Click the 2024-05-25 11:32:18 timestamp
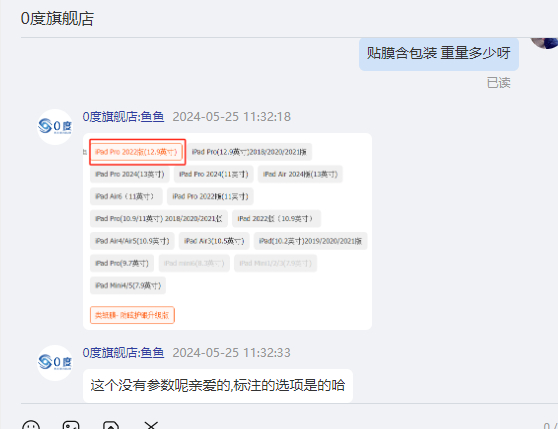The height and width of the screenshot is (429, 558). (232, 117)
